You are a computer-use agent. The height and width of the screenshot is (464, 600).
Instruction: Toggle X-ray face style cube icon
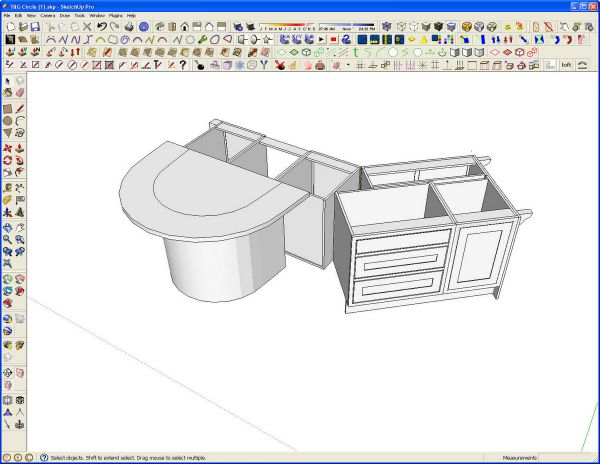point(386,26)
